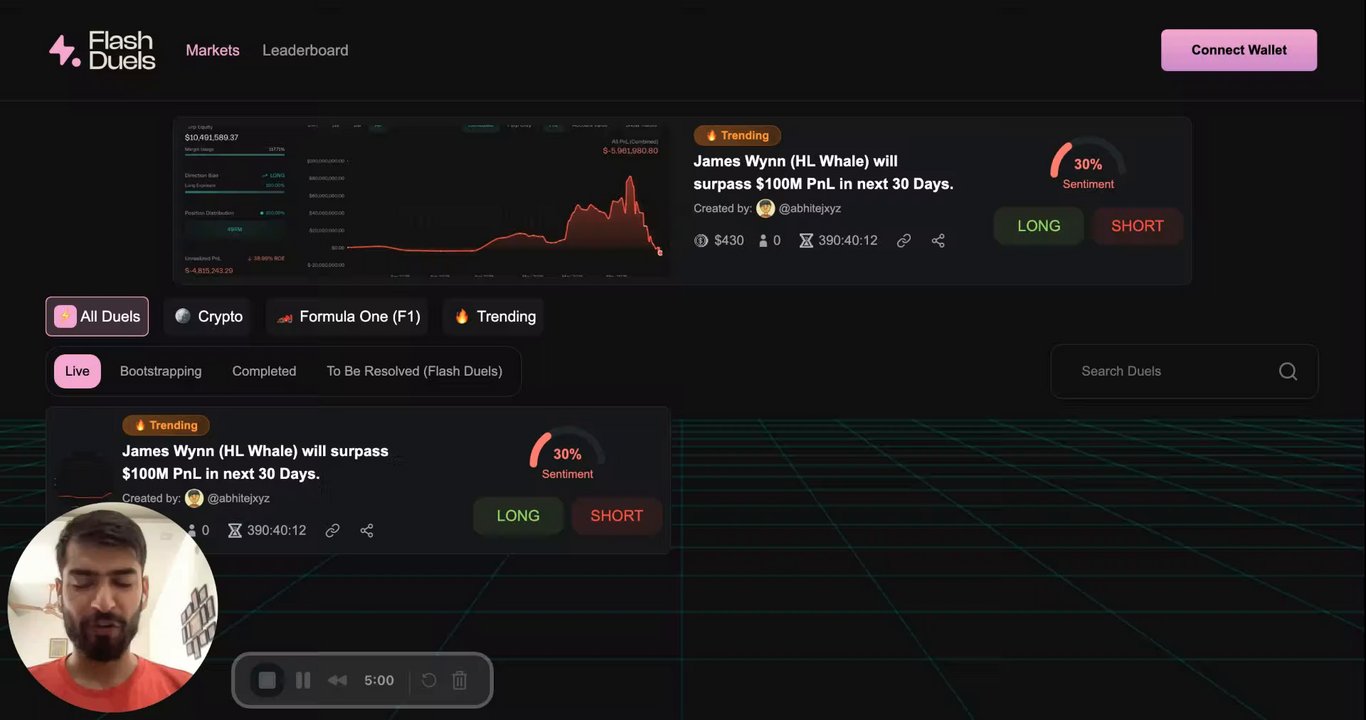
Task: Open the Leaderboard page
Action: tap(305, 50)
